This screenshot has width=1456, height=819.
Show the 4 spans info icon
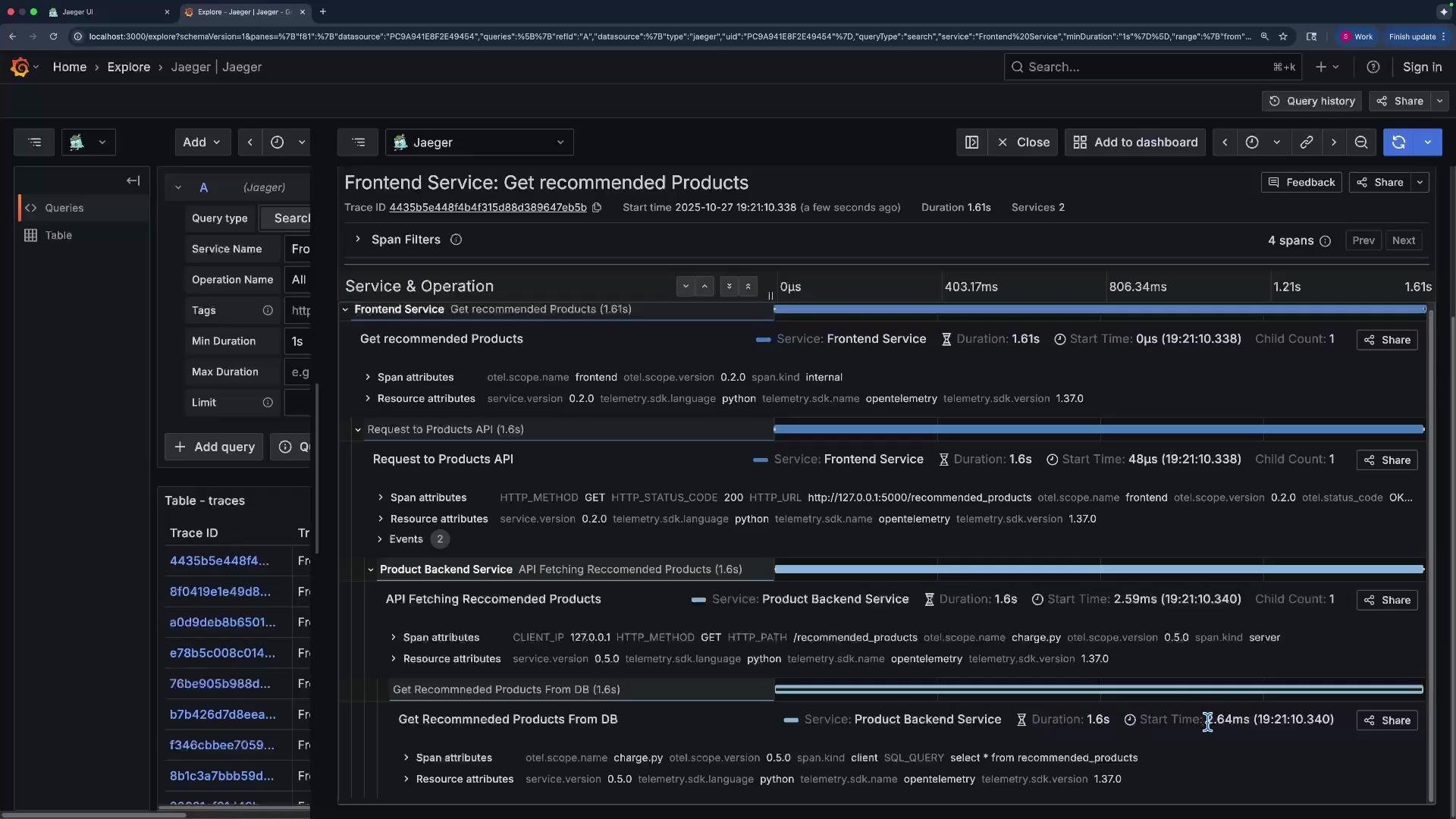point(1325,241)
